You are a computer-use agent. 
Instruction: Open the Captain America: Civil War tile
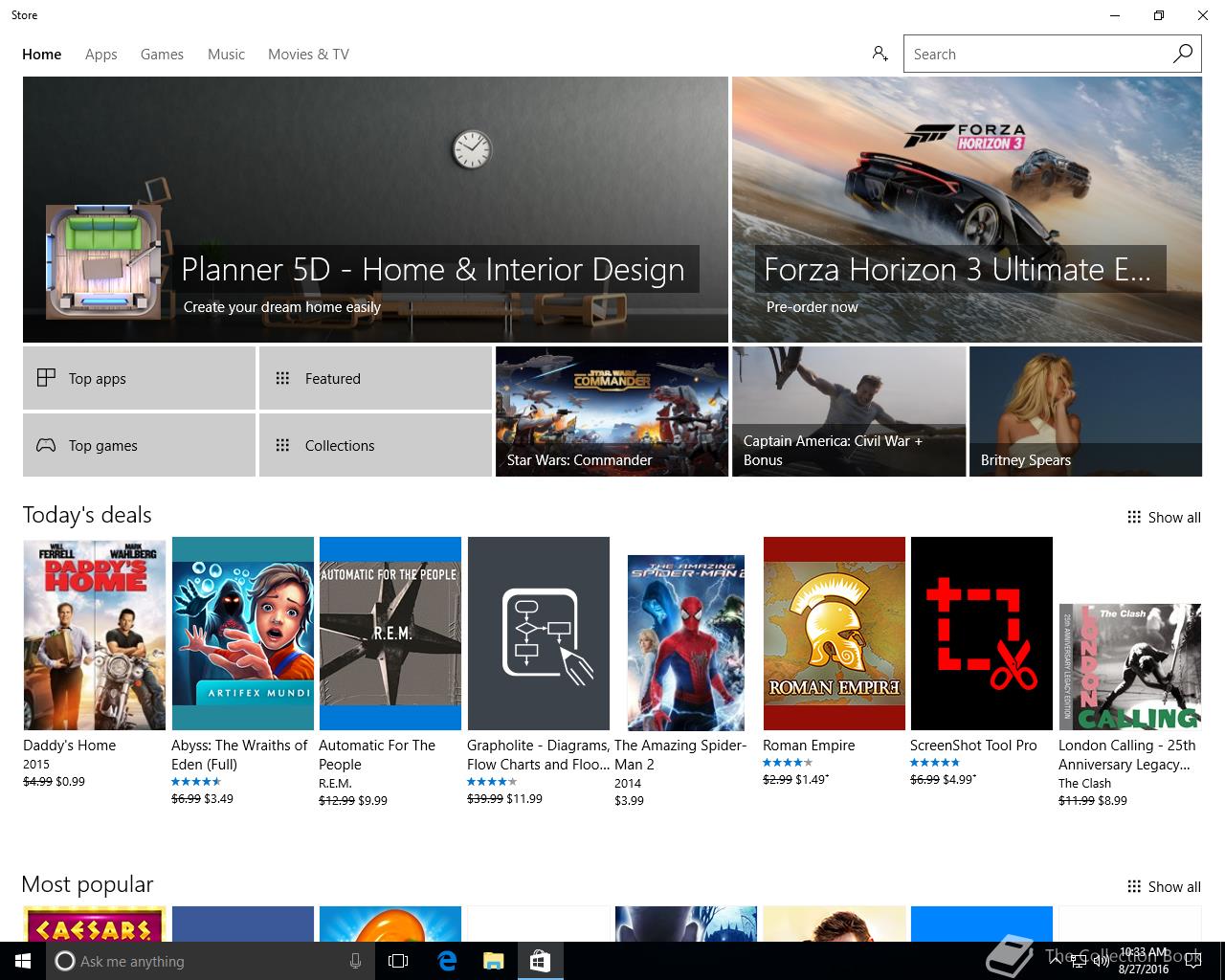tap(849, 412)
